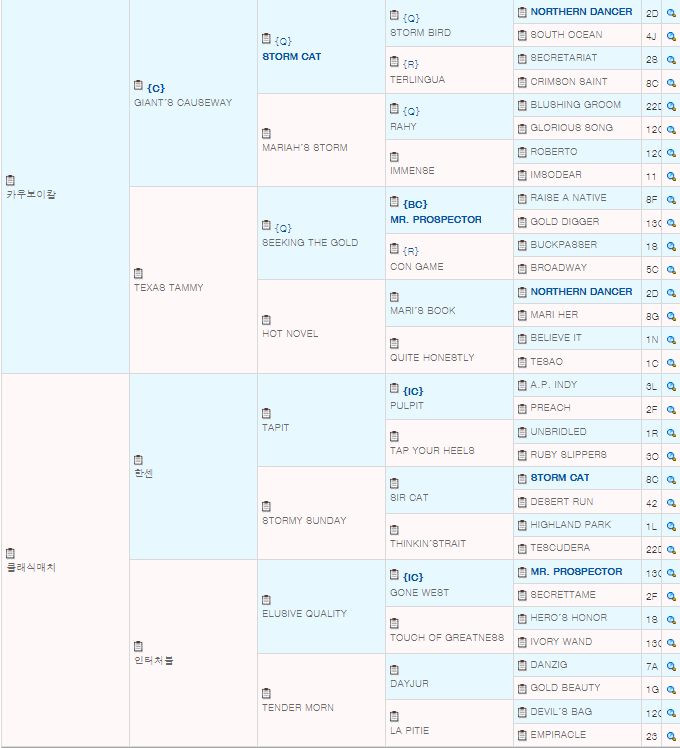
Task: Click clipboard icon above LA PITIE
Action: 394,717
